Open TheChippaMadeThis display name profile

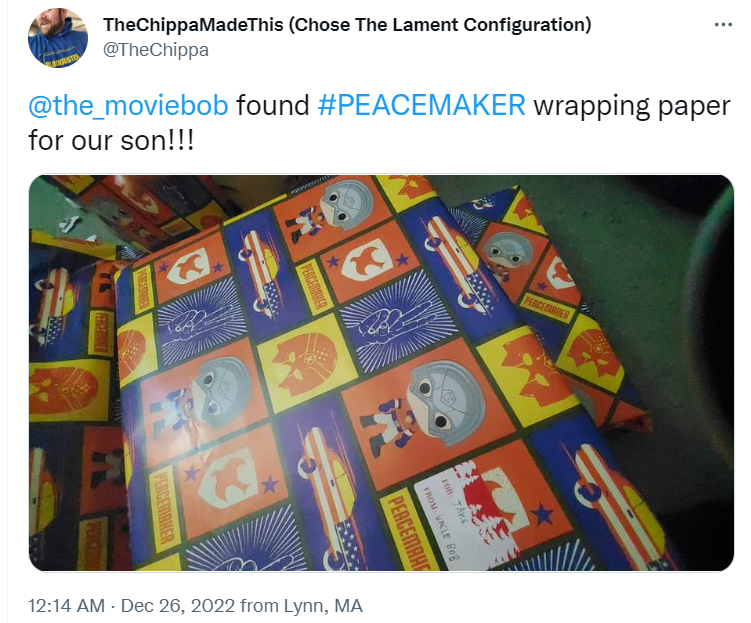pyautogui.click(x=193, y=24)
